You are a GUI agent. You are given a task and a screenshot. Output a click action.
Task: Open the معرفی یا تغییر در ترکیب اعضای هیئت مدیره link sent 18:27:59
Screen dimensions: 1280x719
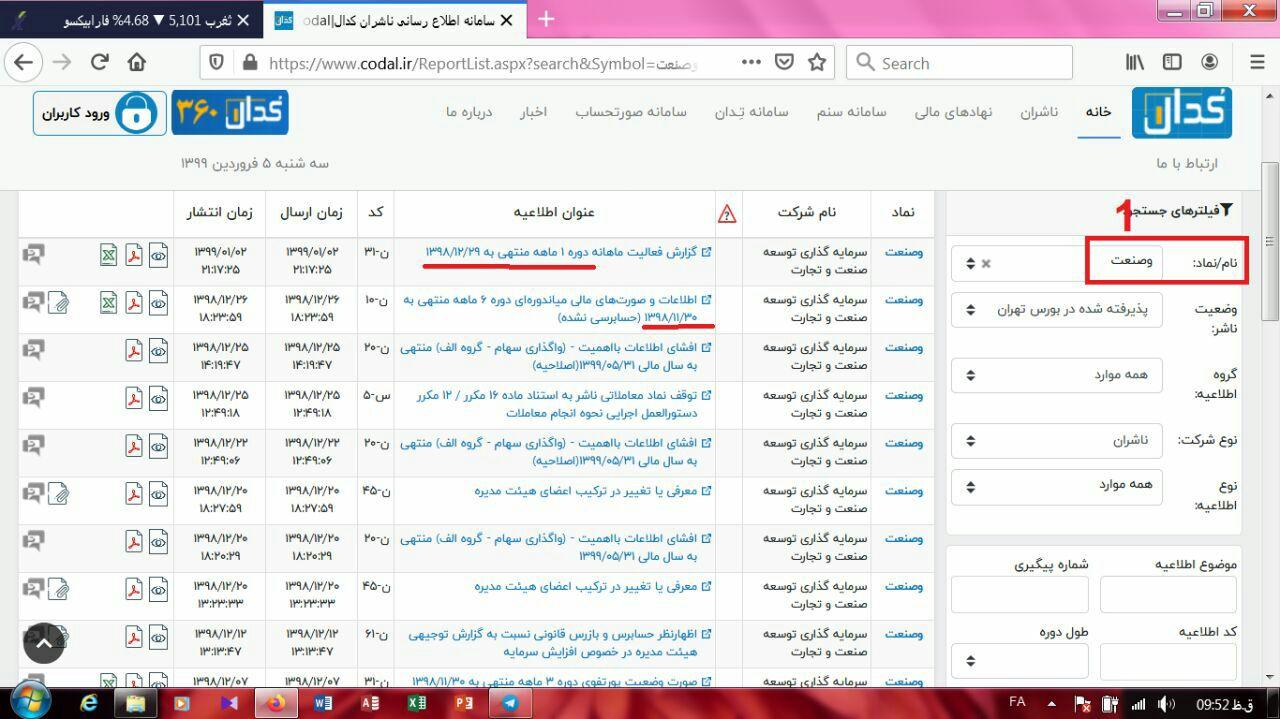point(592,491)
